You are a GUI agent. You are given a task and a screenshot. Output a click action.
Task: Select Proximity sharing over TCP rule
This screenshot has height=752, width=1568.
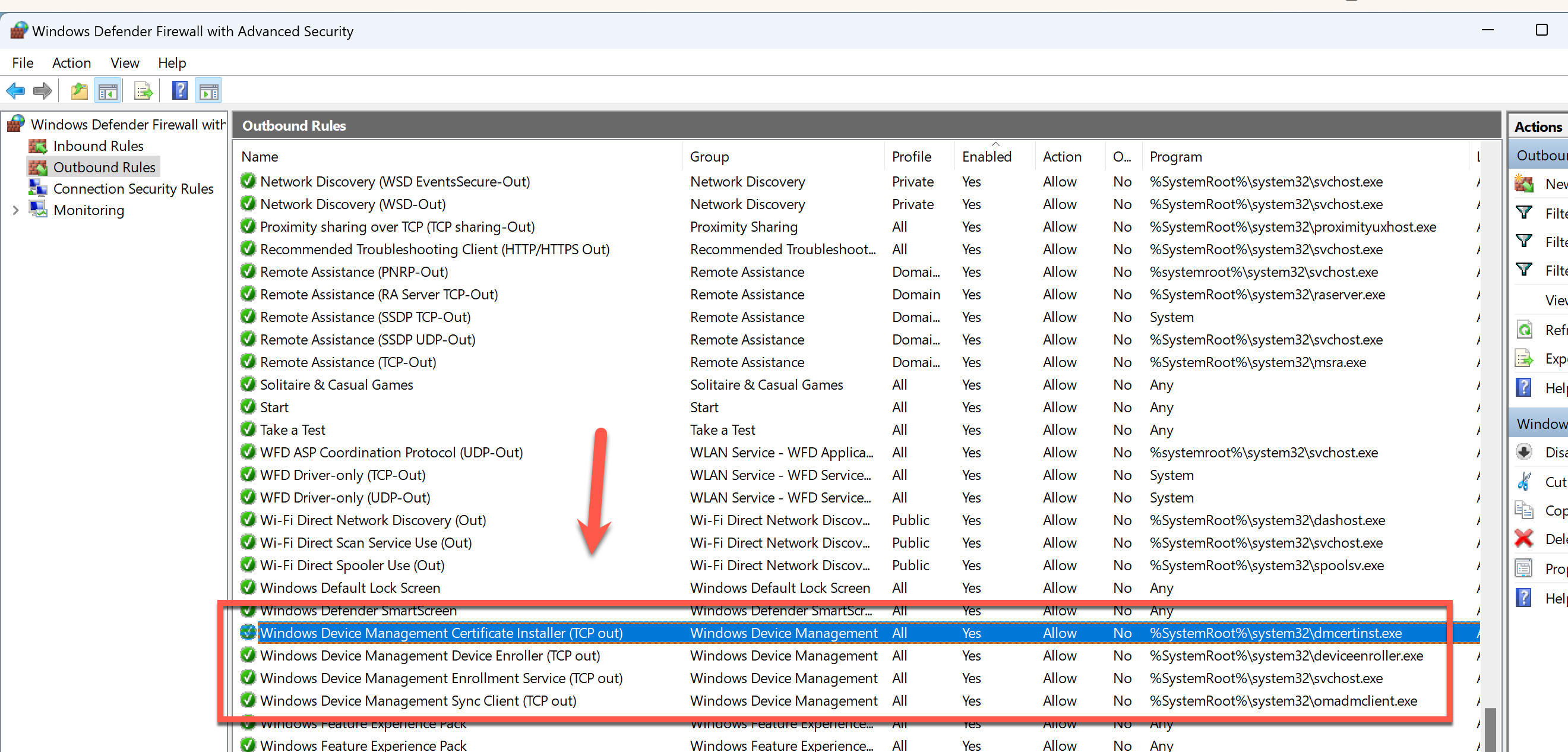coord(858,226)
